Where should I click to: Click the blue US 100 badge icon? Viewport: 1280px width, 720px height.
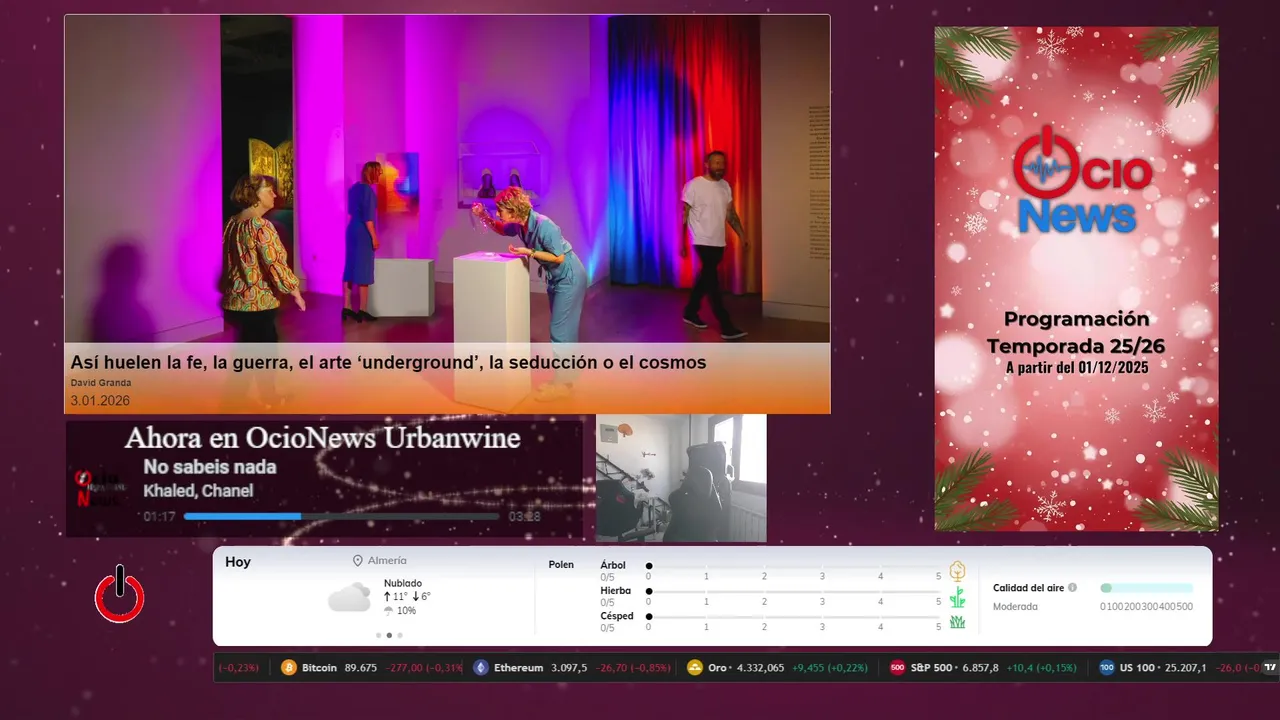coord(1107,668)
